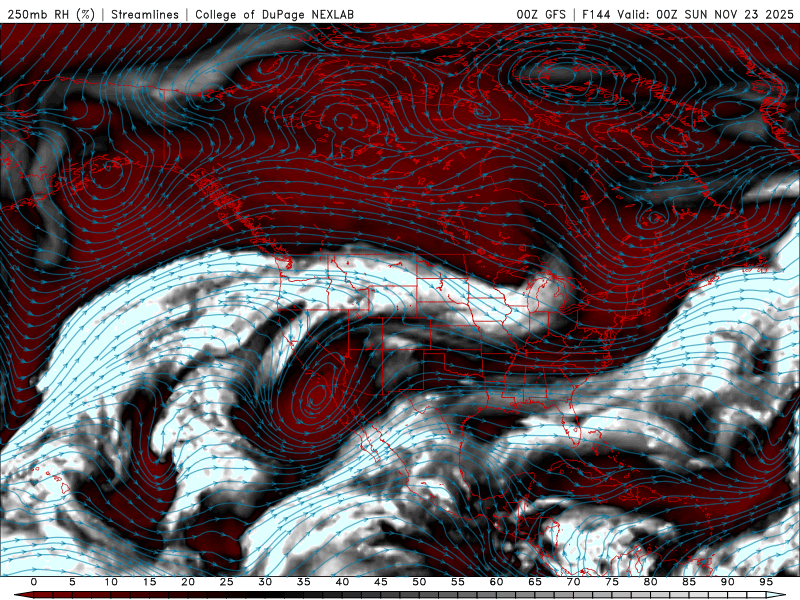Click the colorbar label "20"
Viewport: 800px width, 600px height.
pos(188,582)
